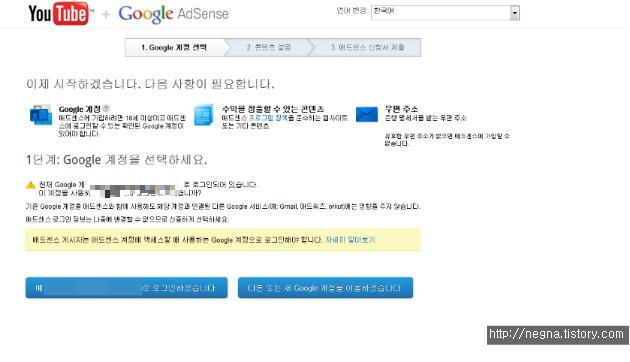Click the YouTube logo
The image size is (630, 362).
[x=60, y=14]
